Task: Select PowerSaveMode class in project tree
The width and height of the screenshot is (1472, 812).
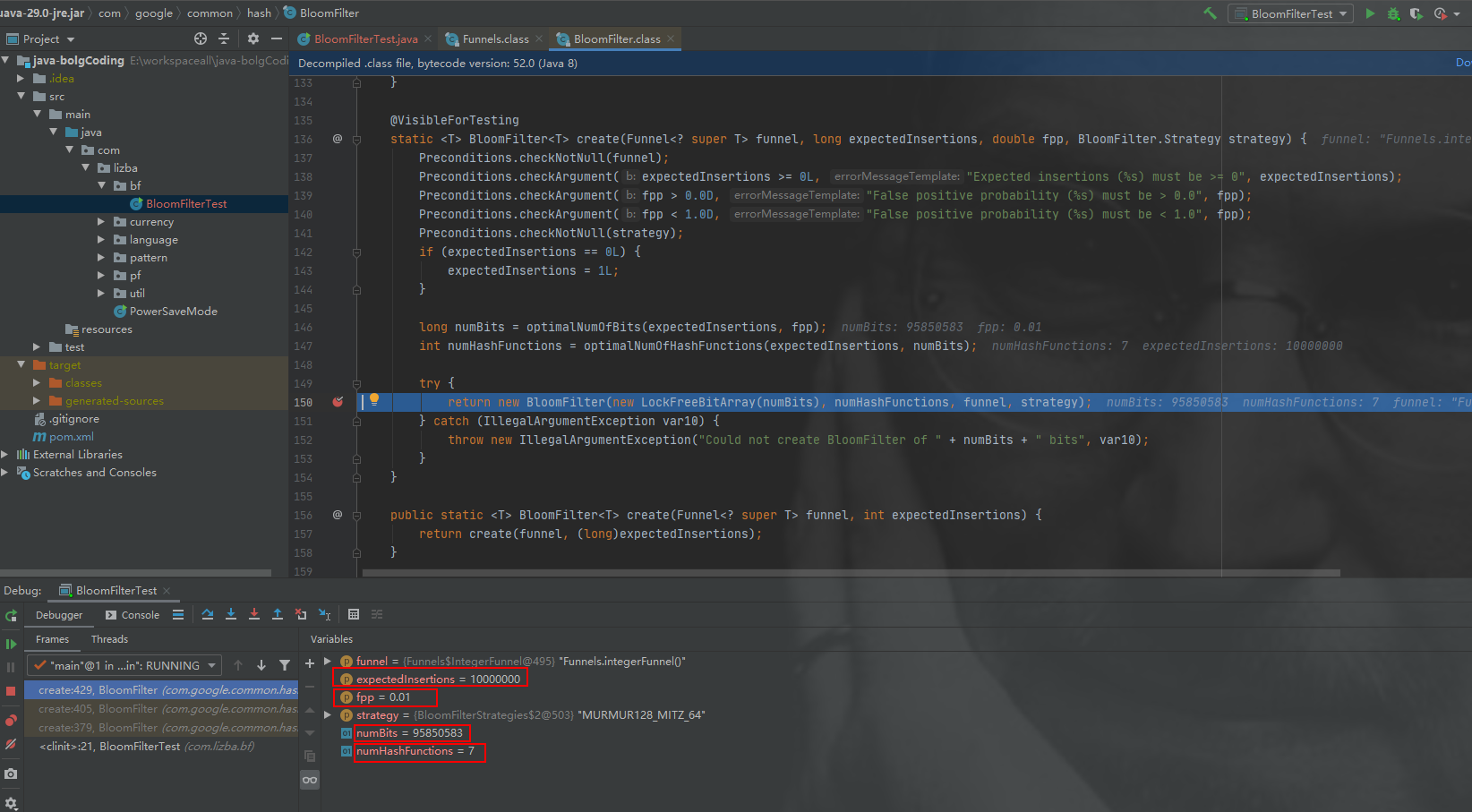Action: click(x=173, y=312)
